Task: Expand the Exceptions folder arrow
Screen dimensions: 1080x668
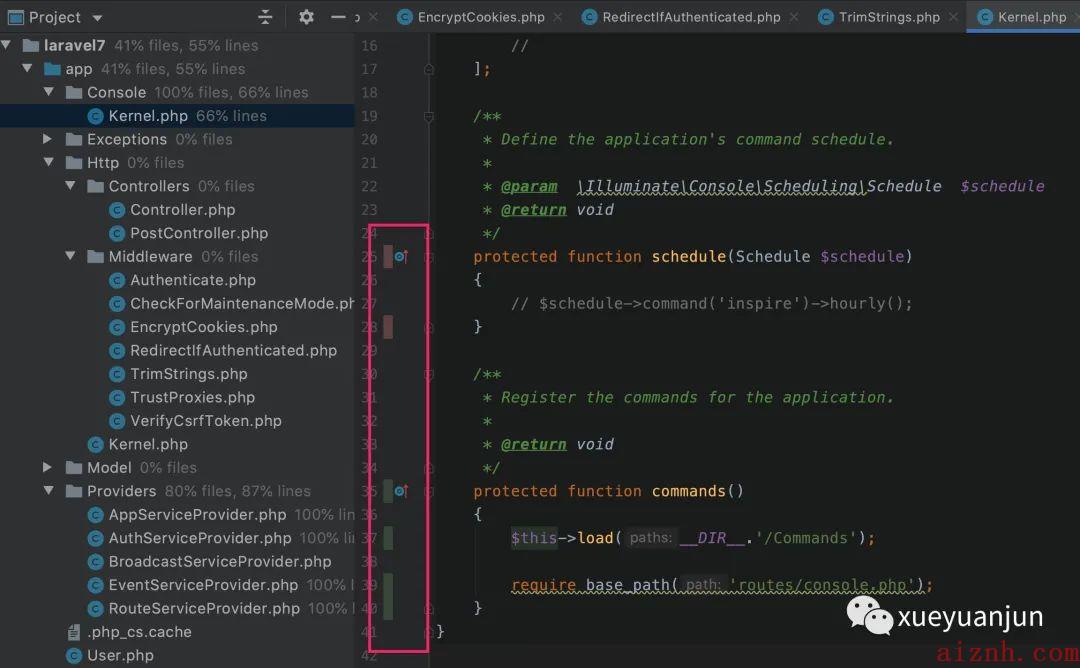Action: (48, 139)
